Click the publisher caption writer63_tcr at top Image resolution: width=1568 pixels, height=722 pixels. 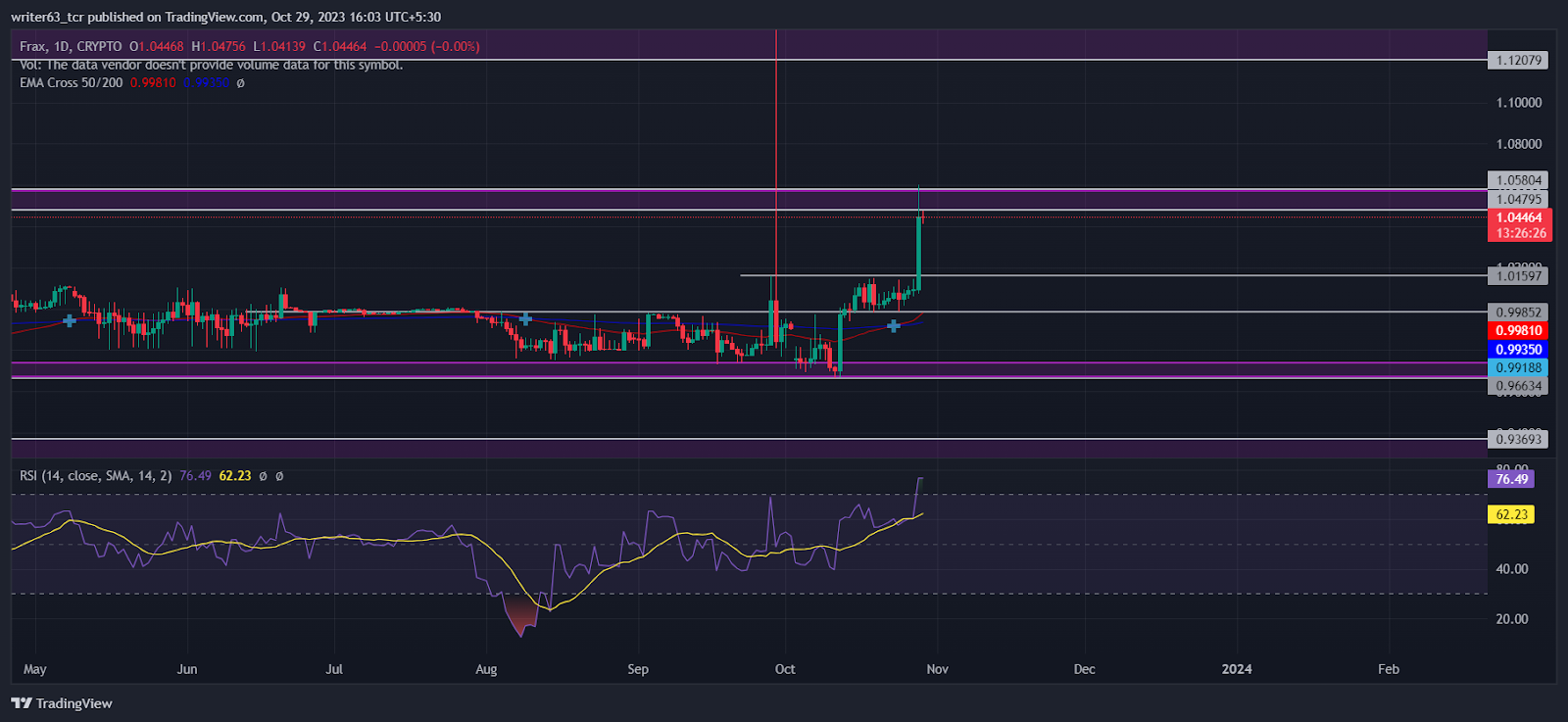(x=47, y=17)
